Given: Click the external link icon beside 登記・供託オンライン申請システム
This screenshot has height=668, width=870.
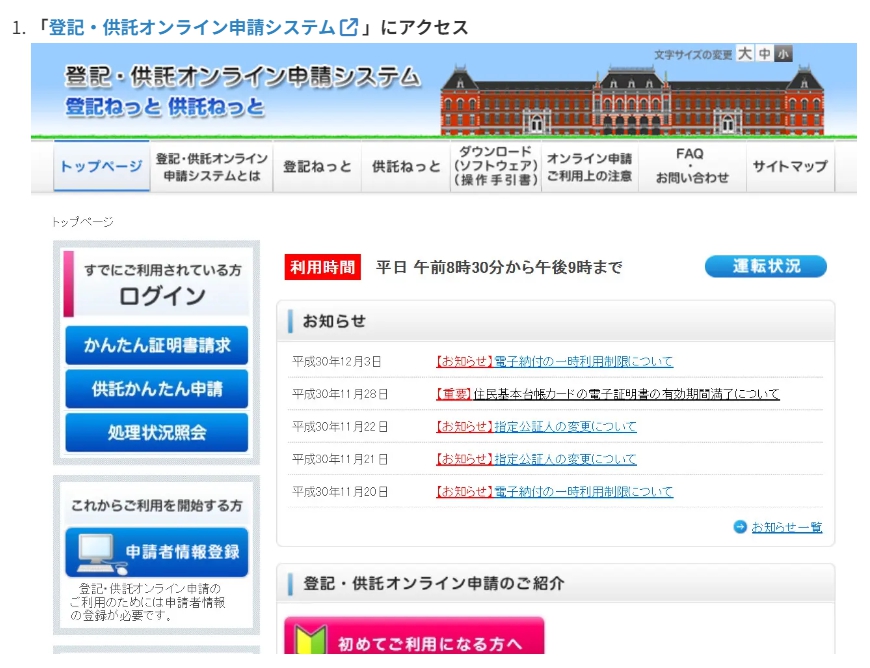Looking at the screenshot, I should click(x=349, y=27).
